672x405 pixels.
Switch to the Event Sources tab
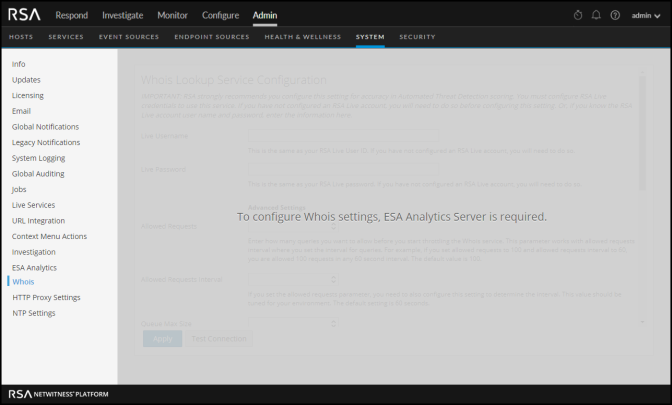130,37
